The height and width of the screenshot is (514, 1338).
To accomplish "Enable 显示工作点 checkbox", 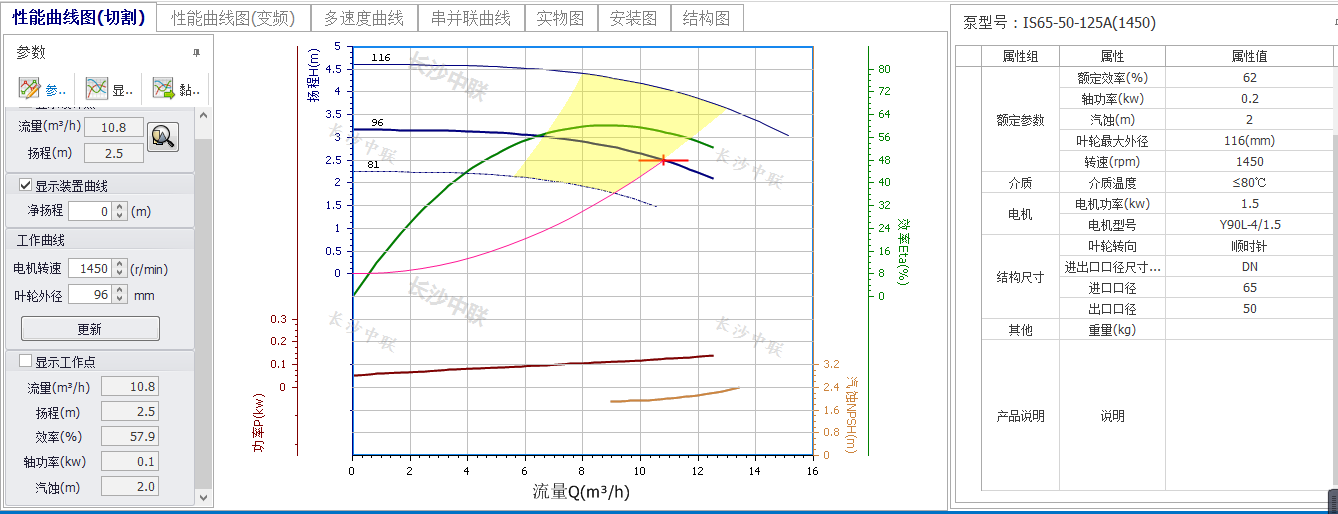I will click(26, 362).
